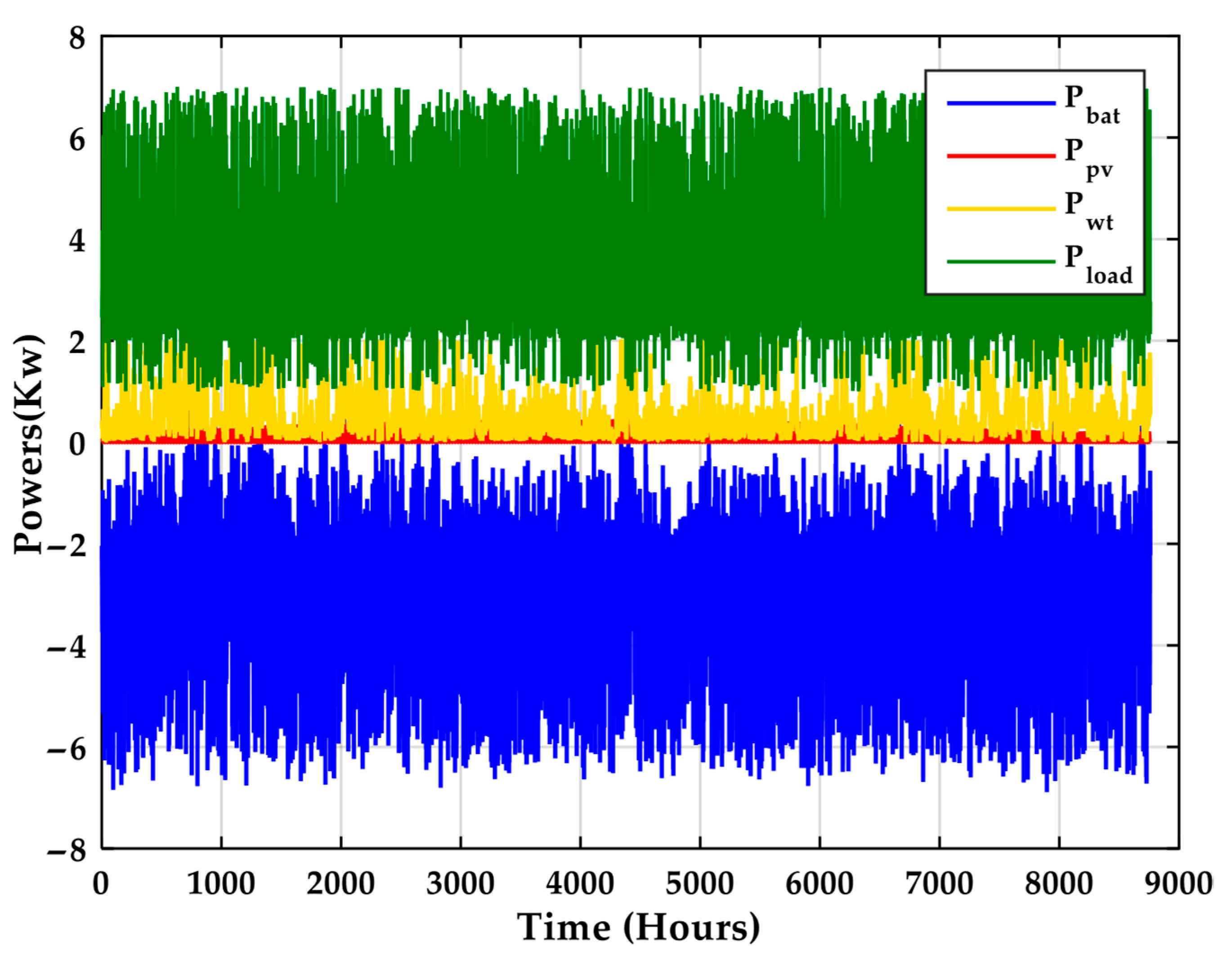Click the green legend line sample
1232x959 pixels.
(x=1001, y=262)
